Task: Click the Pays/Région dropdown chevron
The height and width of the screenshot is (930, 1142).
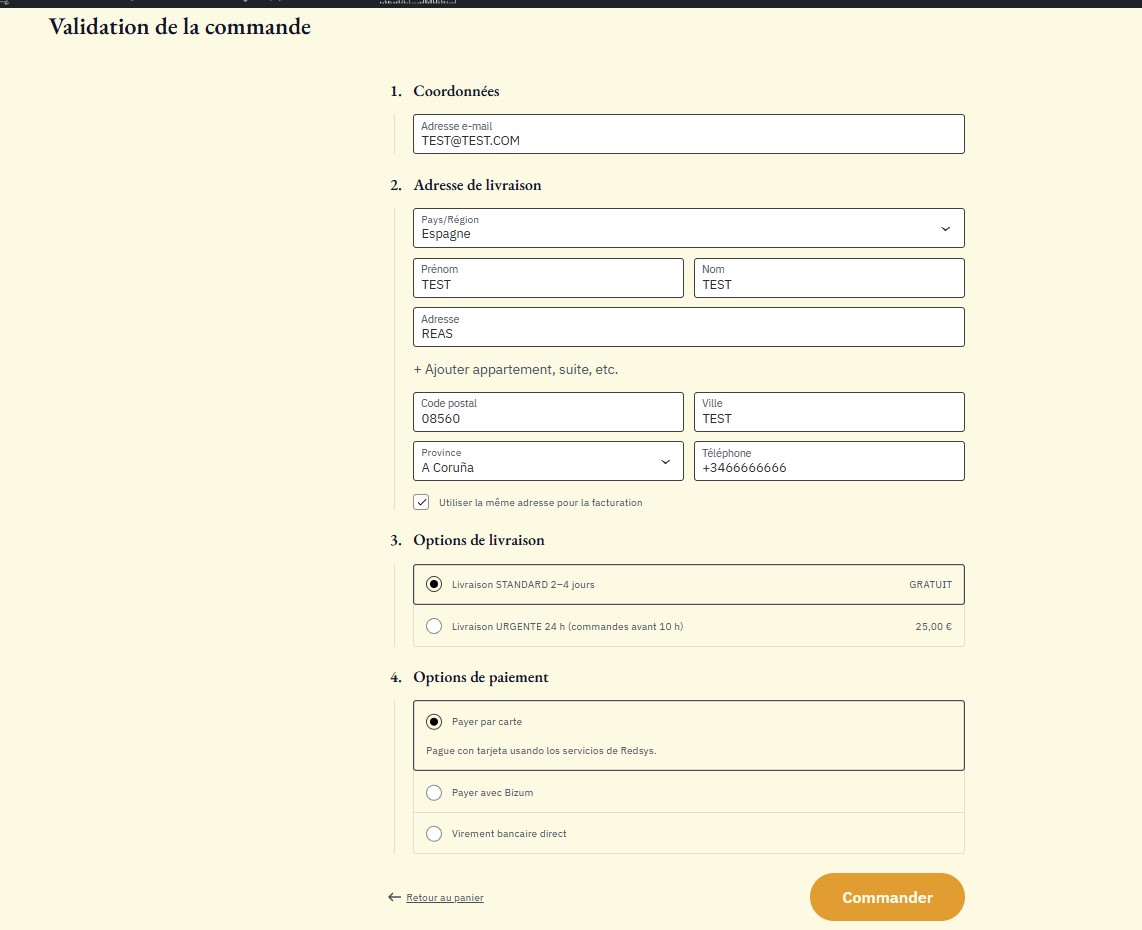Action: pyautogui.click(x=945, y=229)
